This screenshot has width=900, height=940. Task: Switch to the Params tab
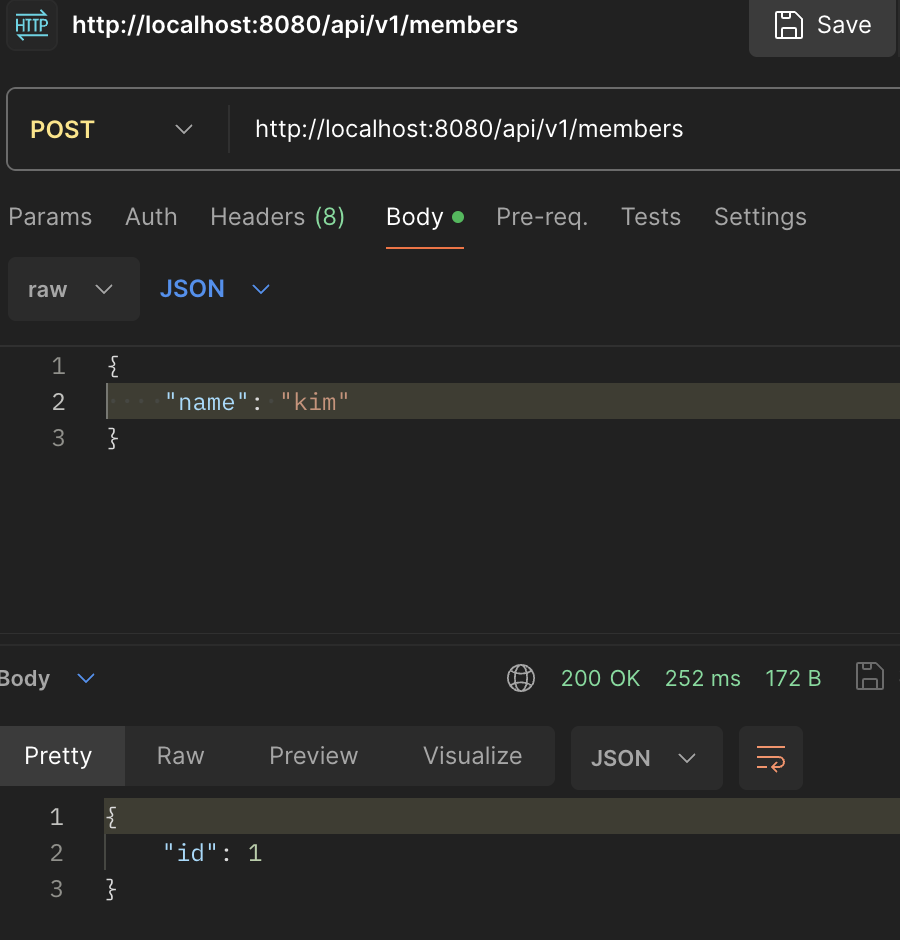[50, 217]
